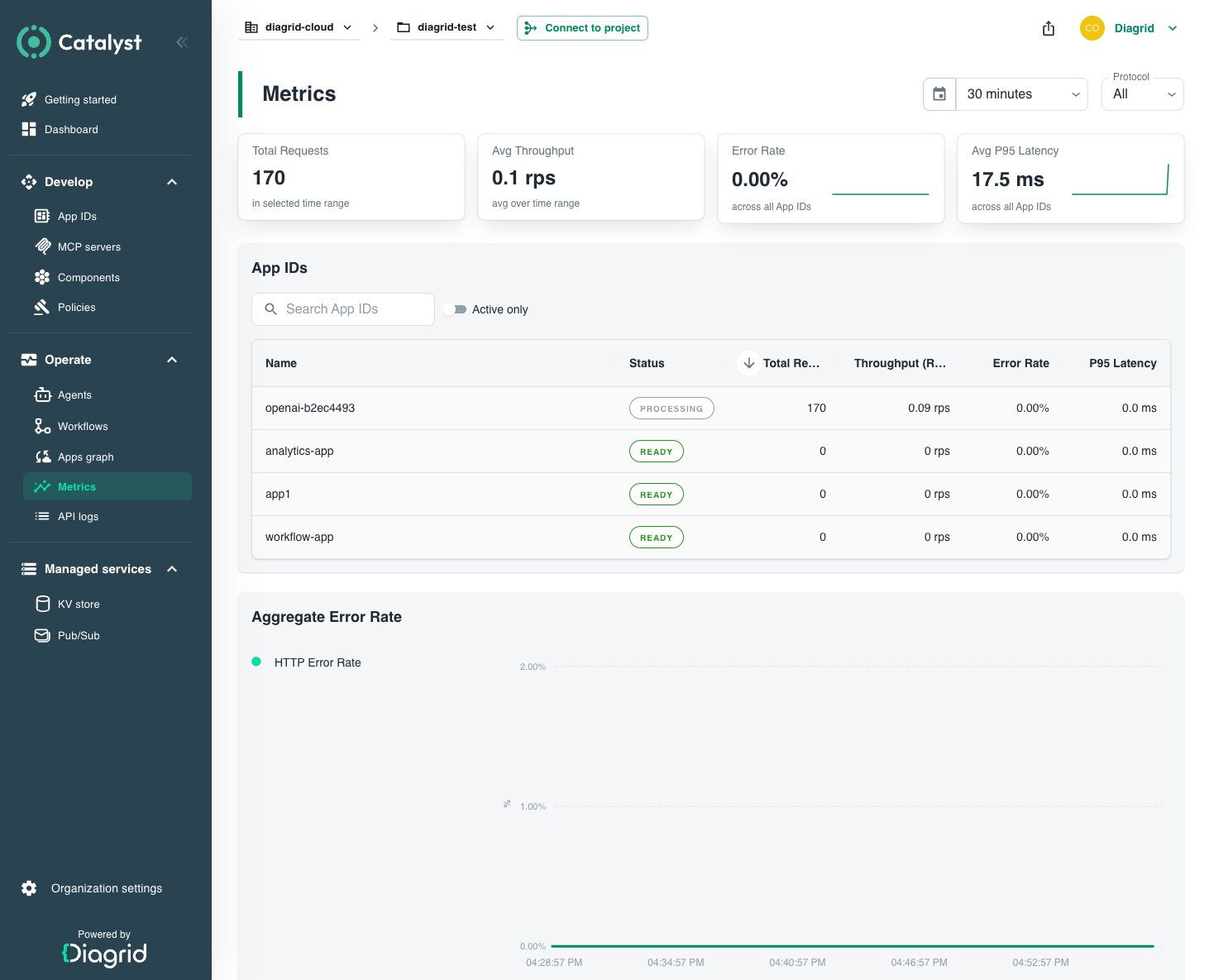Sort by the Status column header

pyautogui.click(x=647, y=363)
